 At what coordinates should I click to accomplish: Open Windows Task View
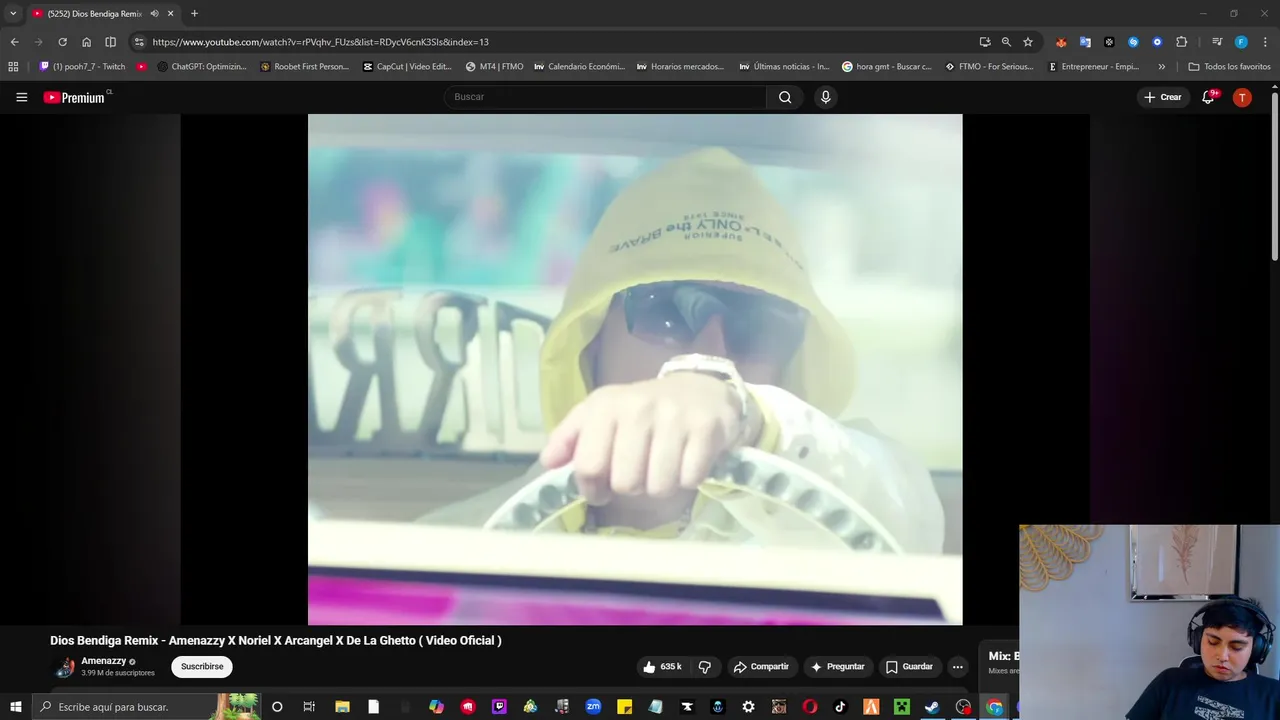(x=309, y=707)
